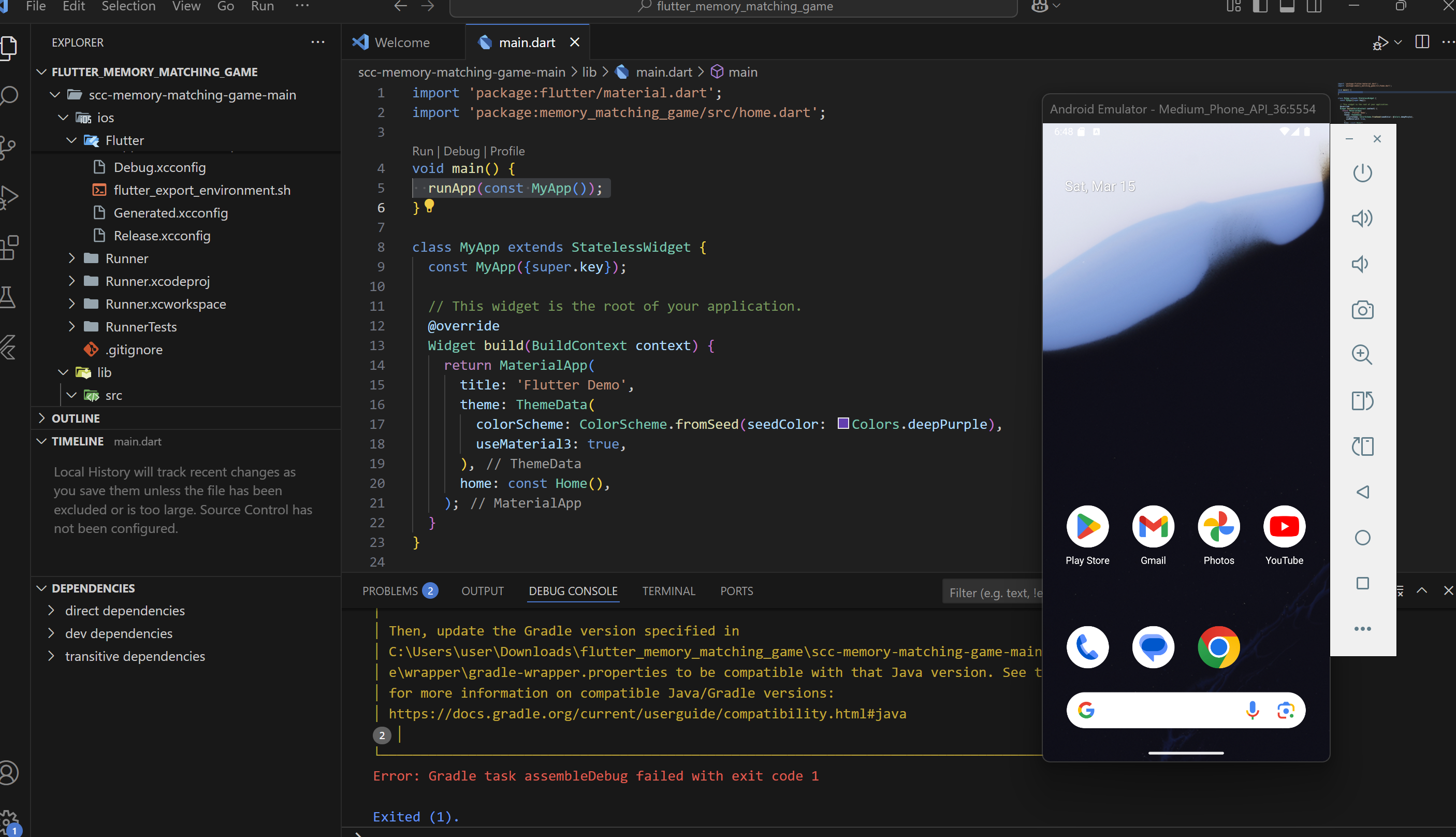The height and width of the screenshot is (837, 1456).
Task: Collapse the TIMELINE section
Action: [77, 441]
